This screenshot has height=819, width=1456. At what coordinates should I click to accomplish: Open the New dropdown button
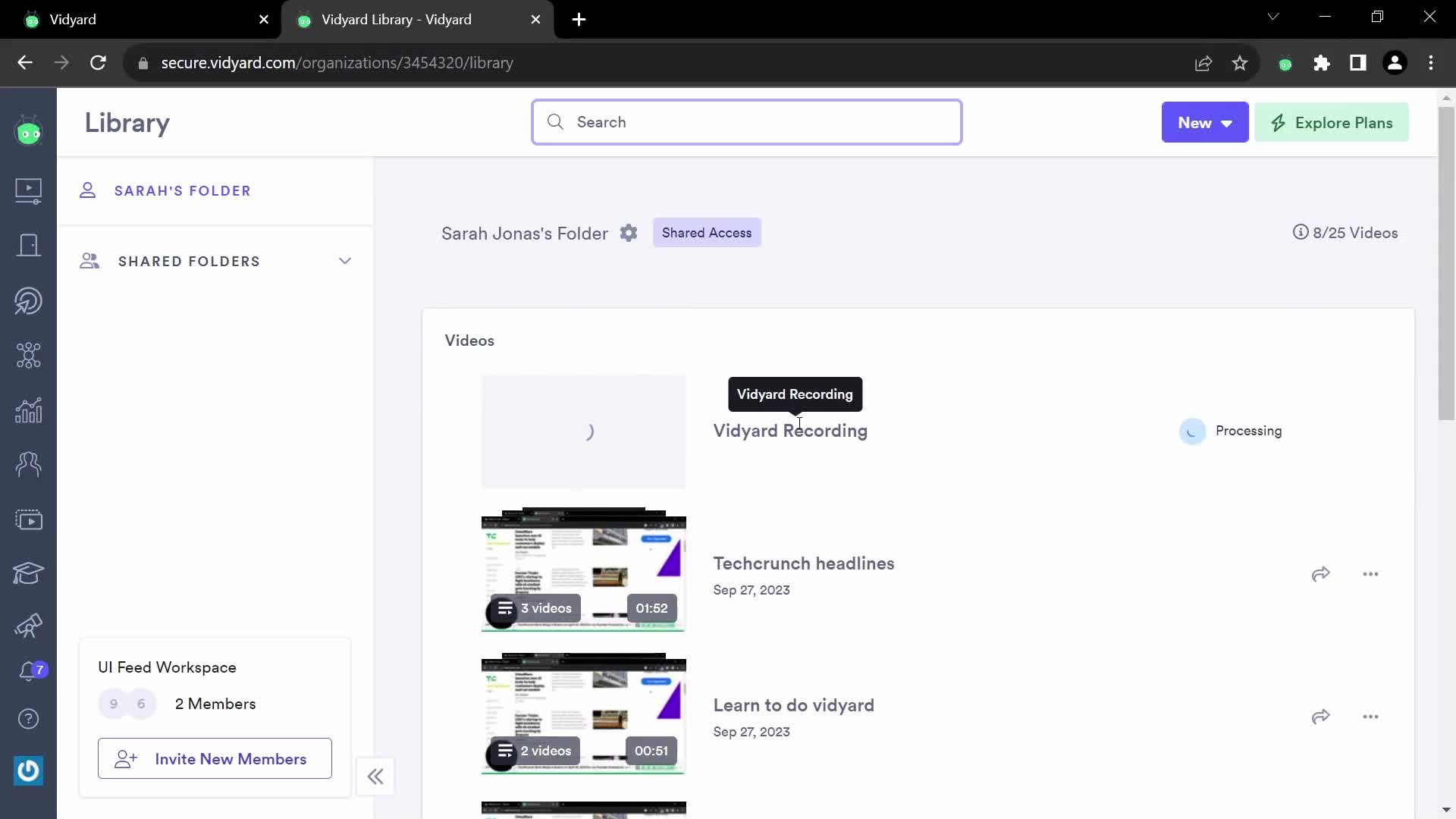[1205, 122]
